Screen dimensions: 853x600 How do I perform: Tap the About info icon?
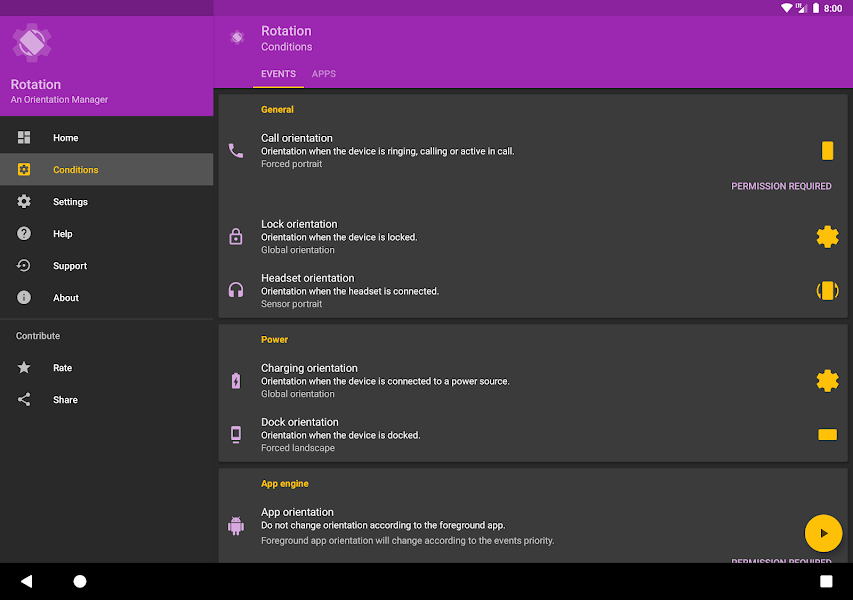click(24, 298)
